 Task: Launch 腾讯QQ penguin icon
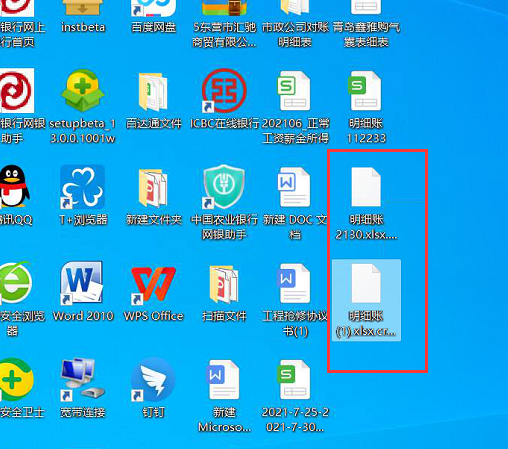(x=14, y=187)
